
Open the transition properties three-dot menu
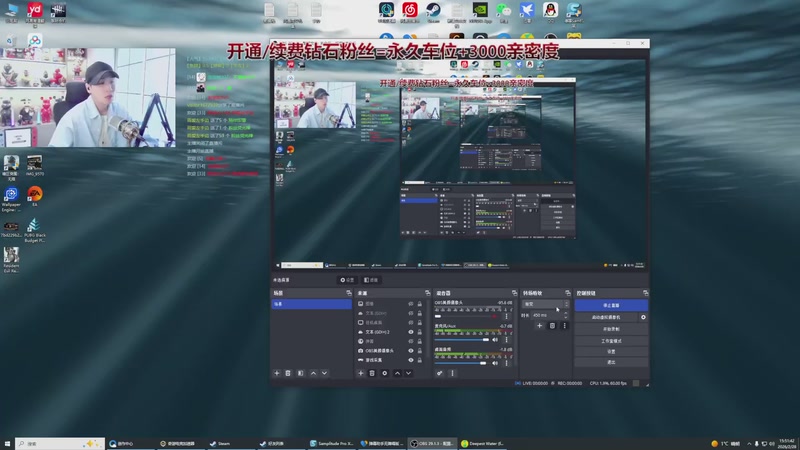tap(564, 326)
